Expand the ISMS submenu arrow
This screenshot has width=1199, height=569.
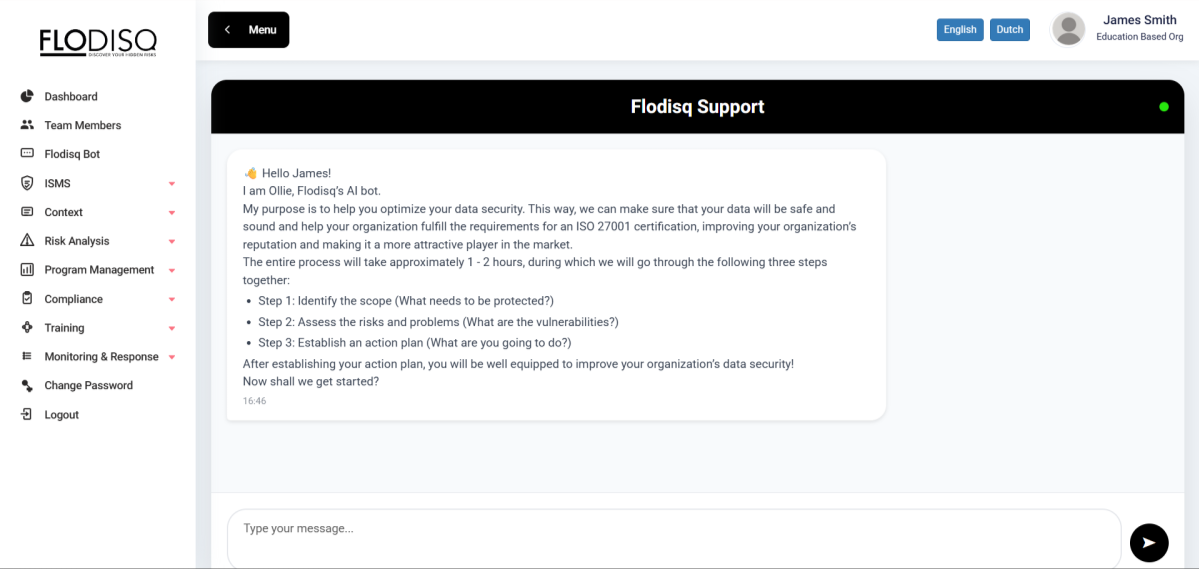pyautogui.click(x=172, y=184)
